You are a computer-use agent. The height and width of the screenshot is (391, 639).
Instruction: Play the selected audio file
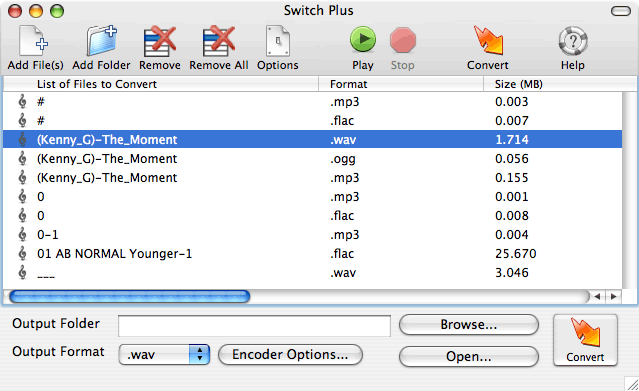[363, 40]
